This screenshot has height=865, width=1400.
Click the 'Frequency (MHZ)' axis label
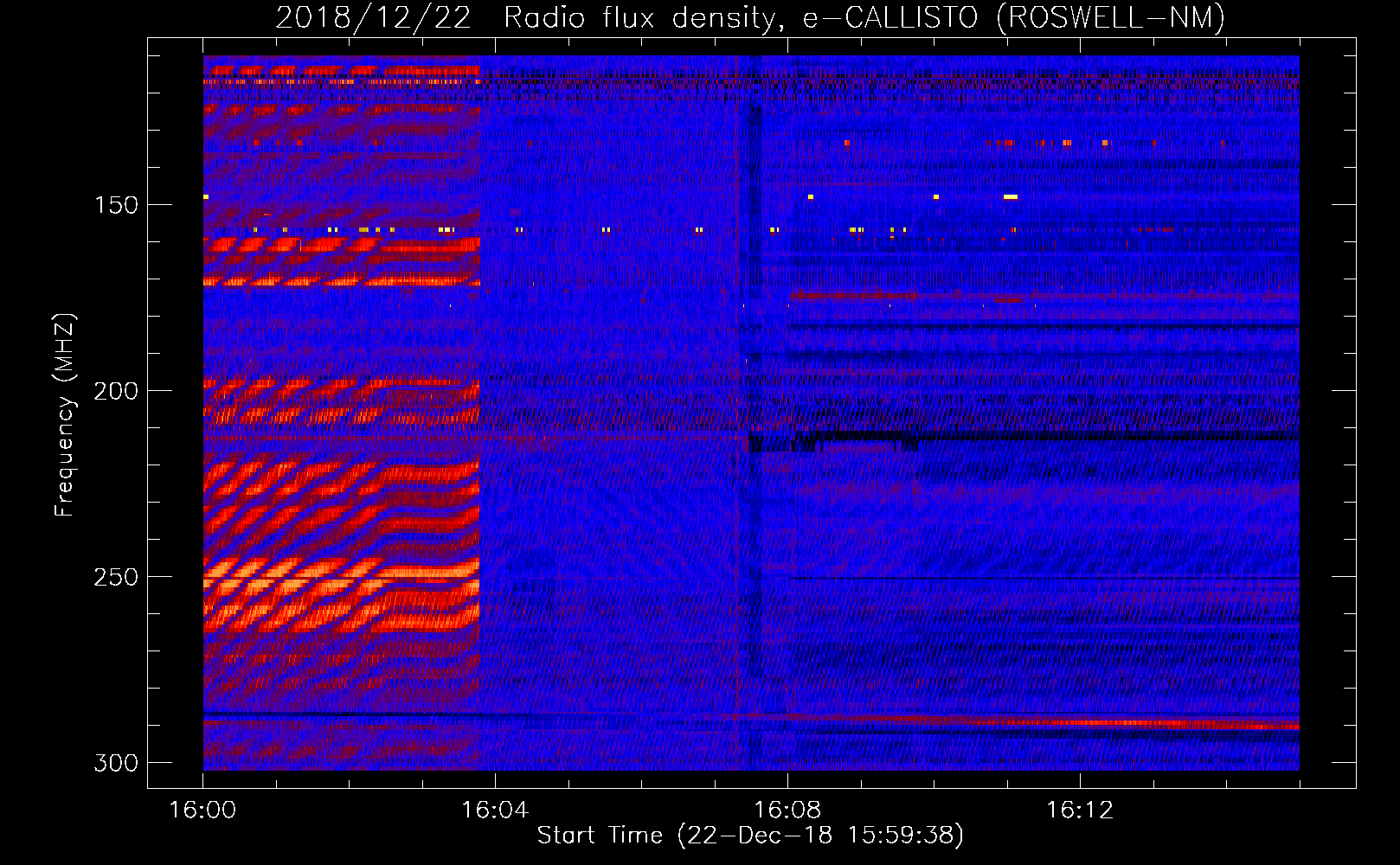pos(65,415)
